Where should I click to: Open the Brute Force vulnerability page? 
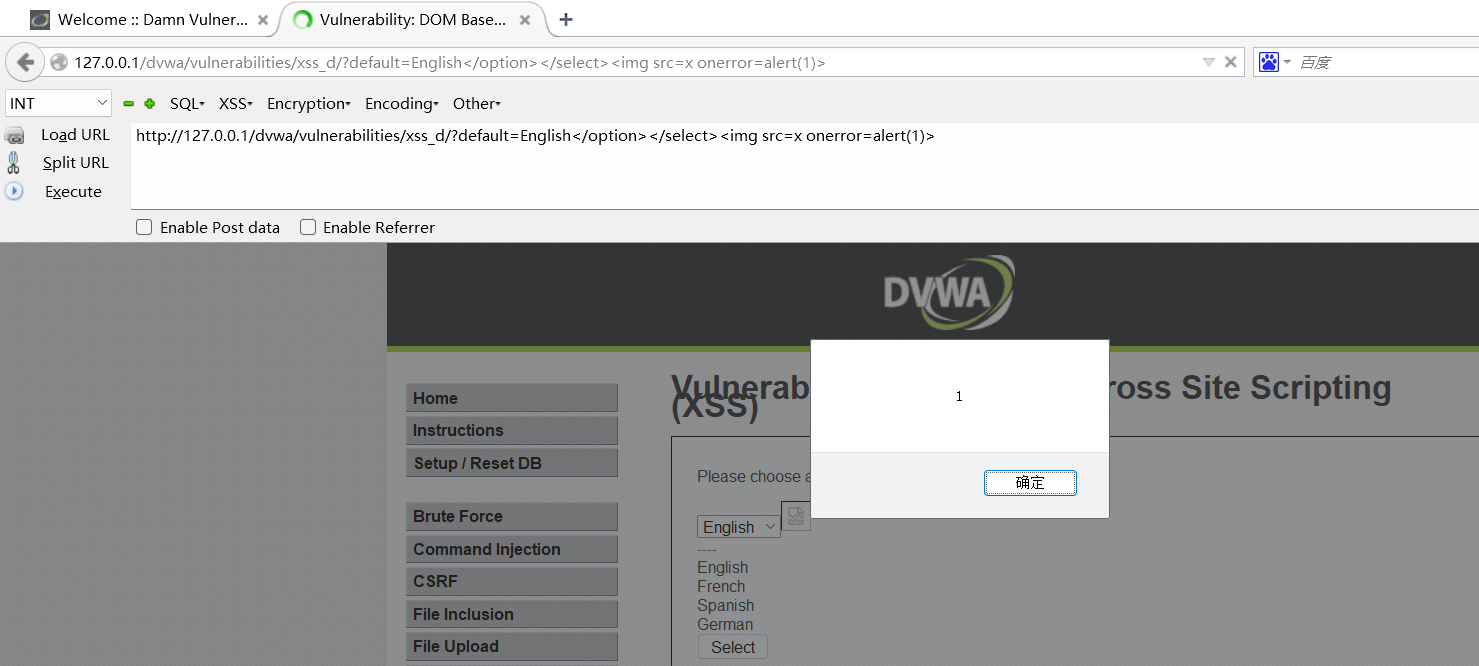click(512, 516)
